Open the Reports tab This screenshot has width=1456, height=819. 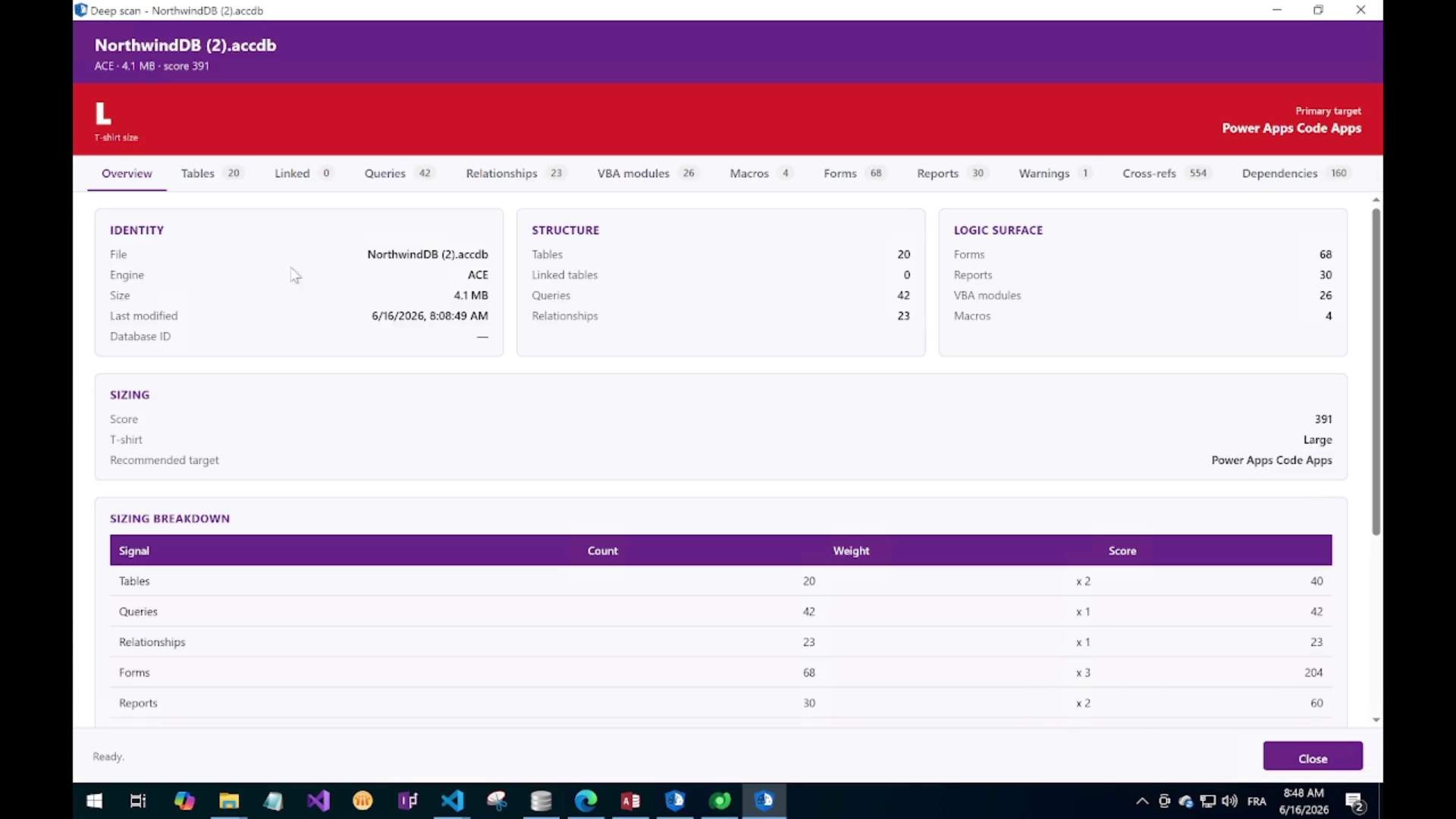point(952,174)
